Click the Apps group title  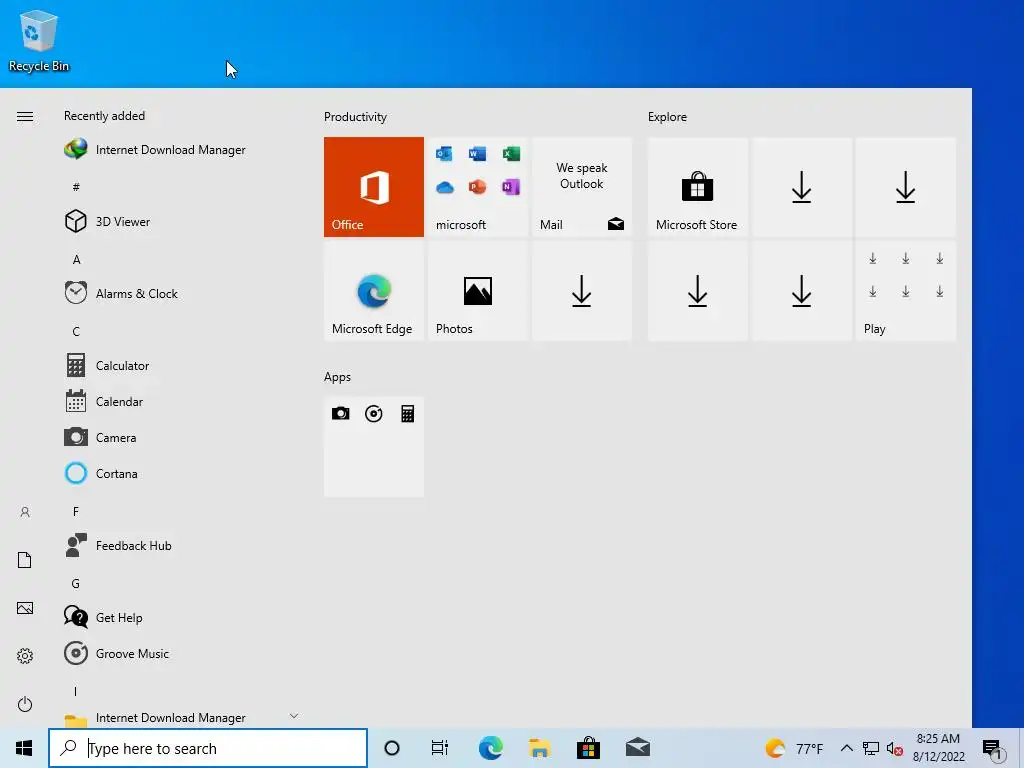pyautogui.click(x=338, y=377)
